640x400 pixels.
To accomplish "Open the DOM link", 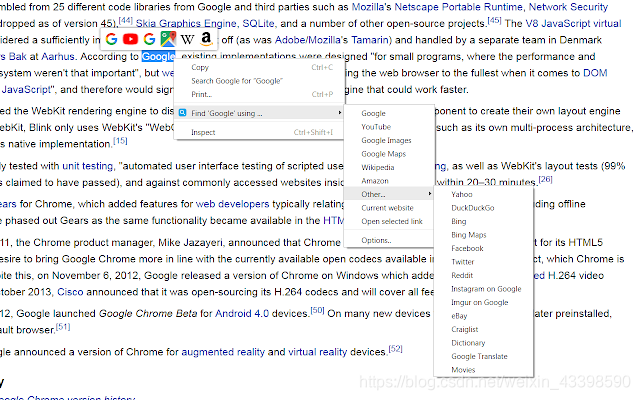I will coord(595,73).
